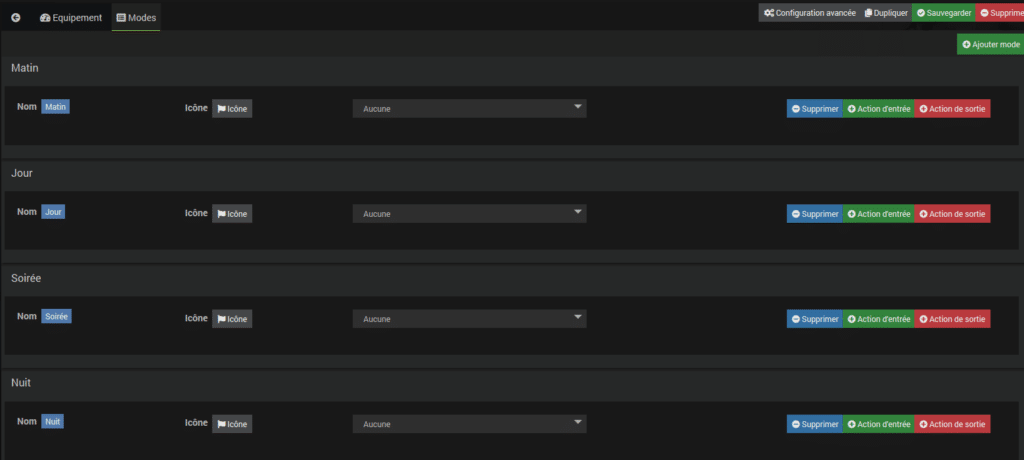Expand the Soirée Aucune dropdown
1024x460 pixels.
pyautogui.click(x=470, y=319)
